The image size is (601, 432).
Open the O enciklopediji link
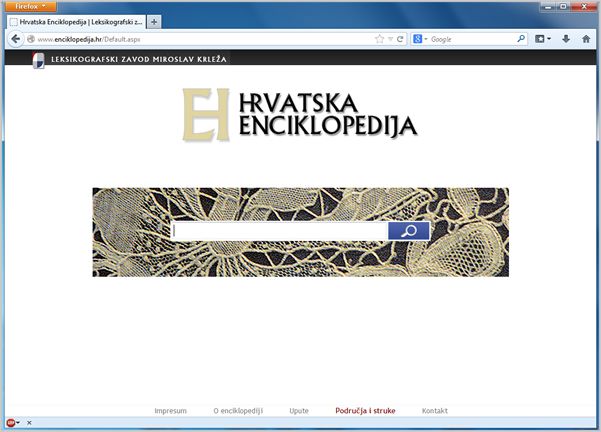pos(238,411)
